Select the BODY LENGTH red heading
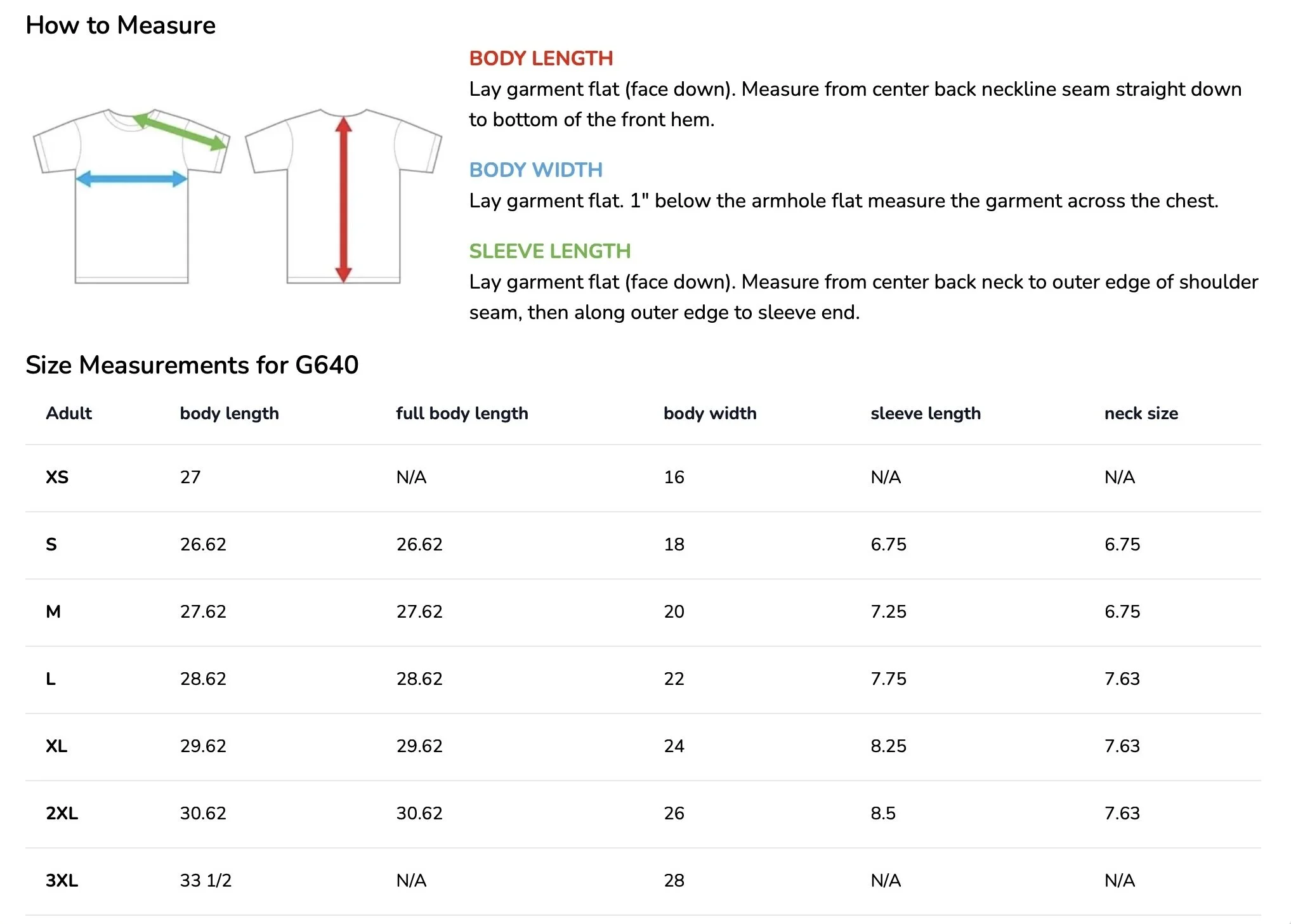Screen dimensions: 1291x924 point(541,58)
